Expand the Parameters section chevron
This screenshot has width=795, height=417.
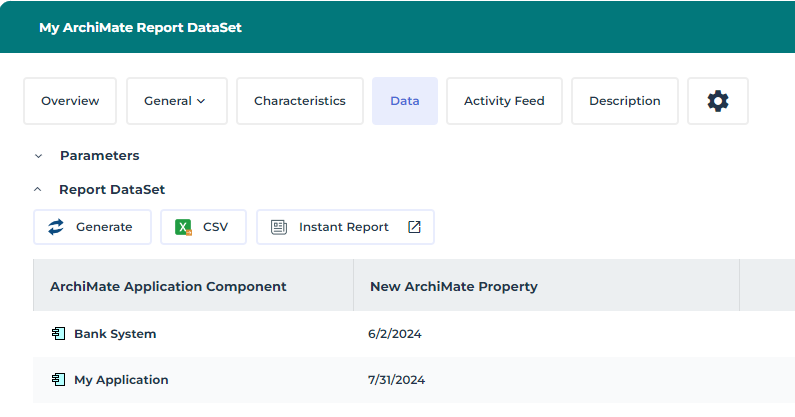pyautogui.click(x=38, y=156)
